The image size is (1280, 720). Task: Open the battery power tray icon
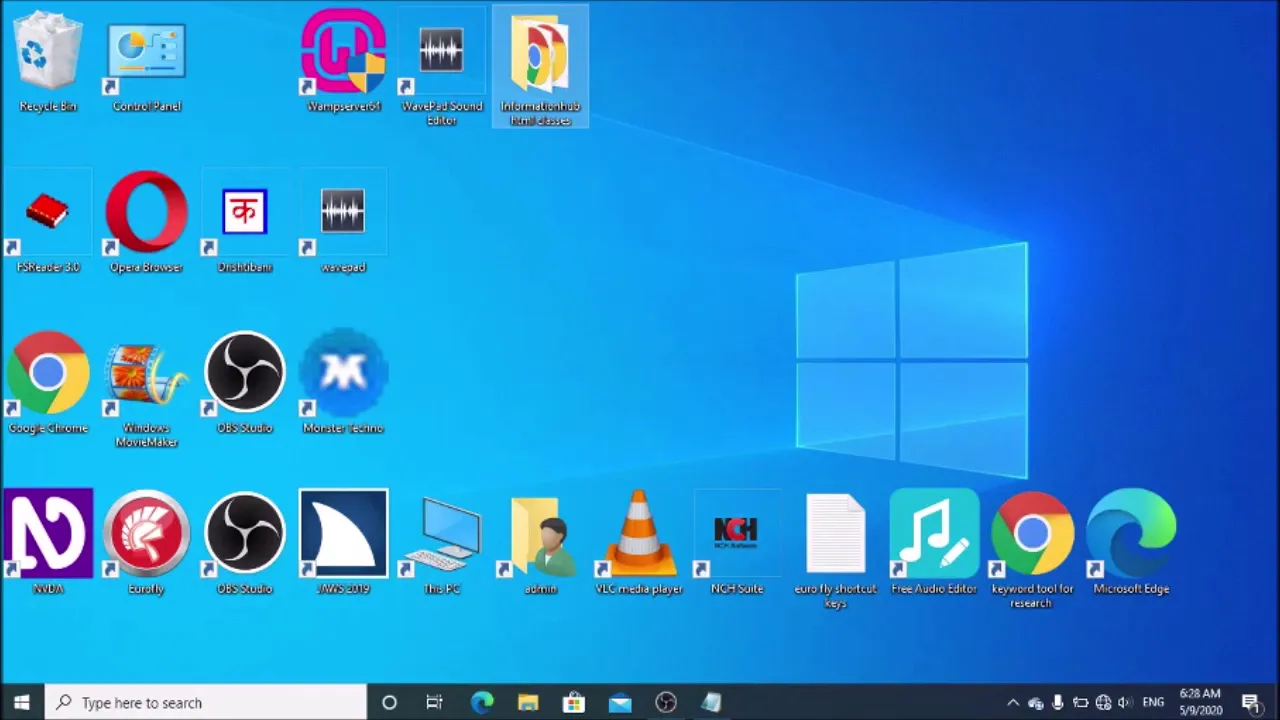pos(1081,703)
